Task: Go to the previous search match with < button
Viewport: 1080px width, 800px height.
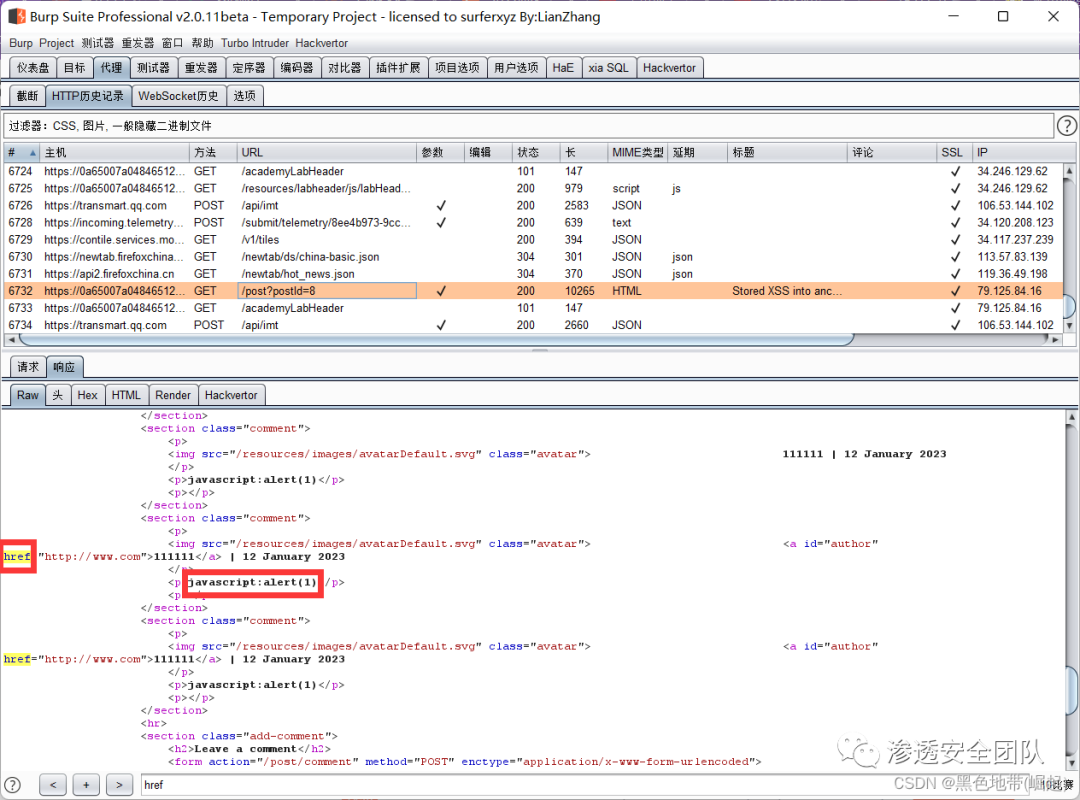Action: point(53,785)
